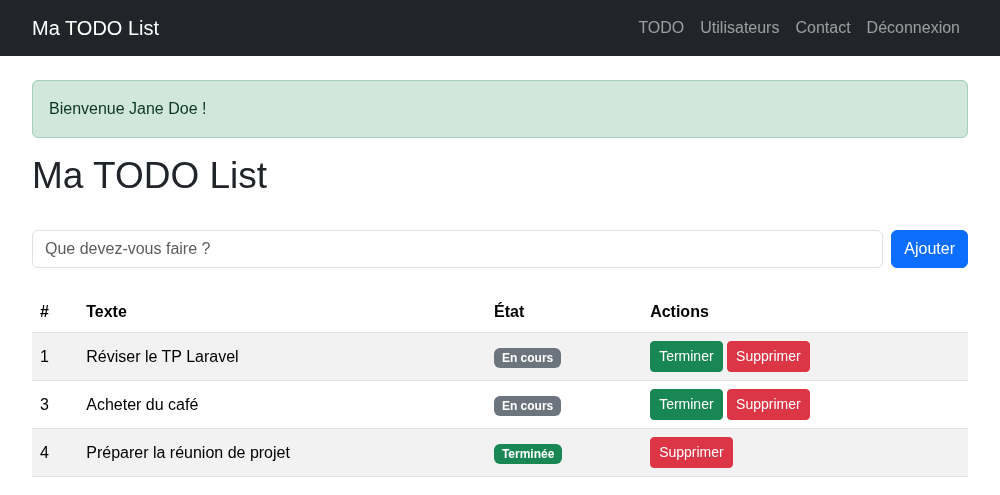1000x495 pixels.
Task: Click the 'Actions' column header
Action: pyautogui.click(x=679, y=311)
